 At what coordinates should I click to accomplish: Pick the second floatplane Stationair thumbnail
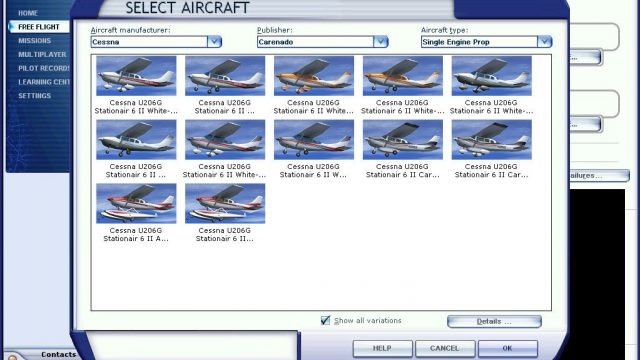pyautogui.click(x=225, y=203)
